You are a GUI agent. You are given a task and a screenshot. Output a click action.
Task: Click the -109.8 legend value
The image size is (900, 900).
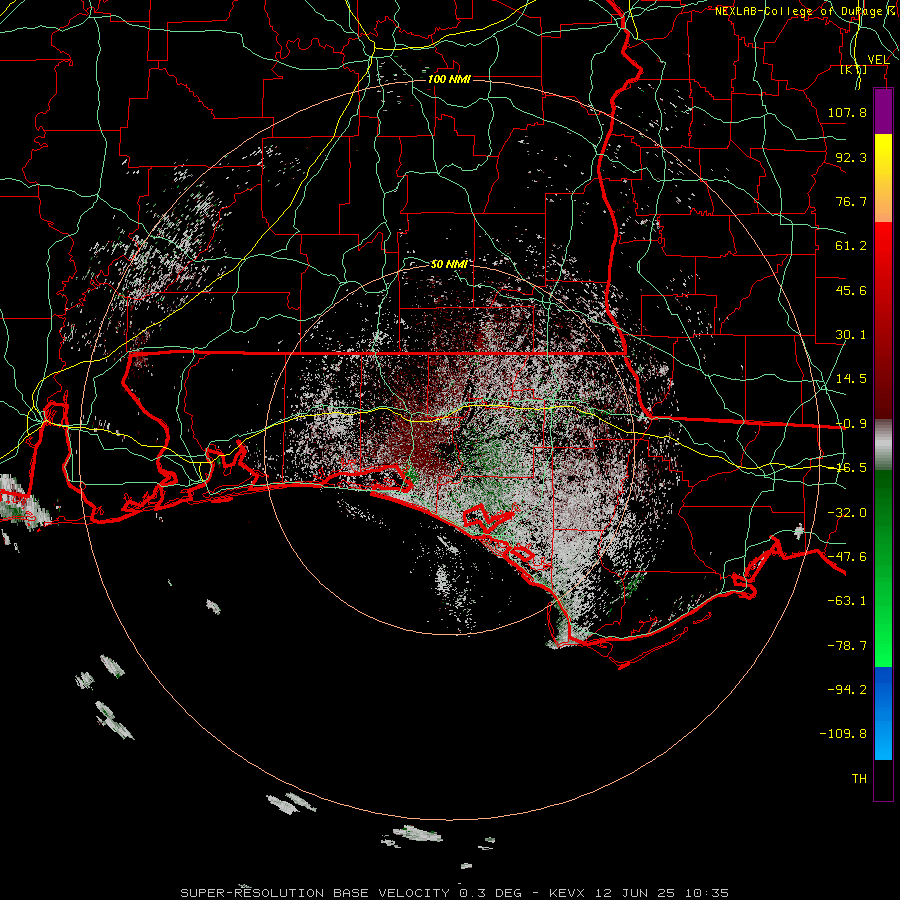click(x=843, y=734)
